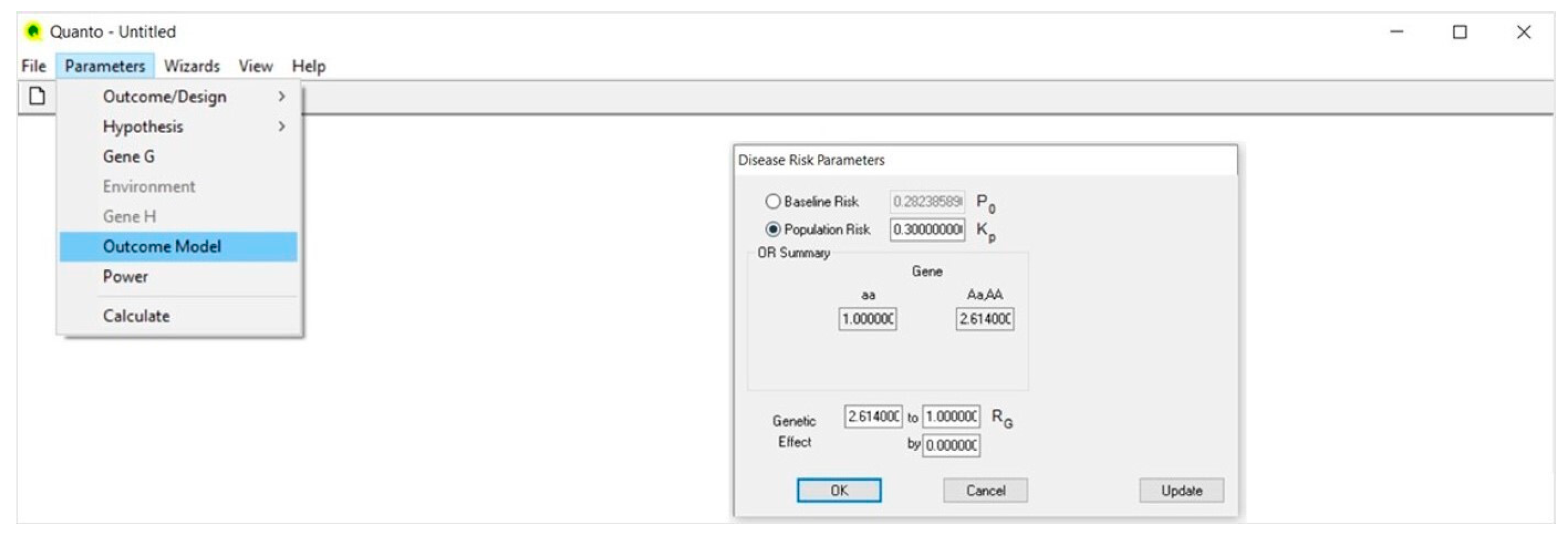
Task: Click Calculate in the Parameters menu
Action: [x=136, y=316]
